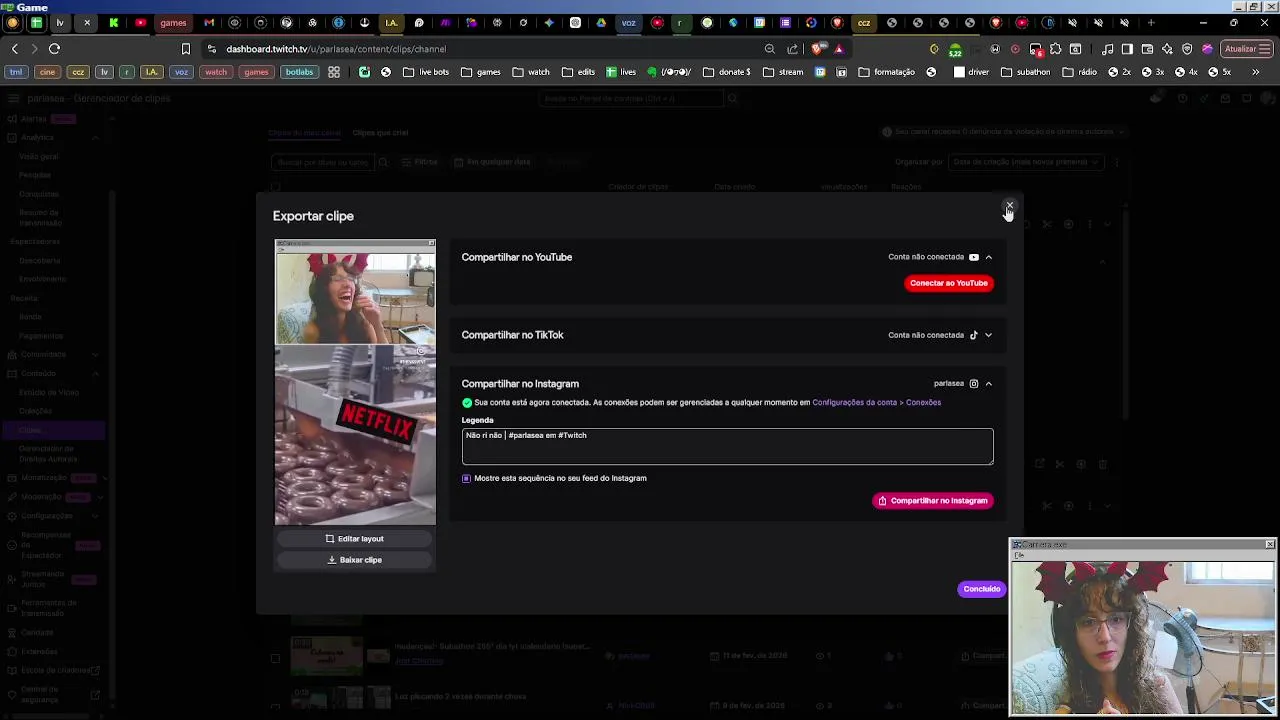Open the 5x bookmark
The width and height of the screenshot is (1280, 720).
point(1220,72)
